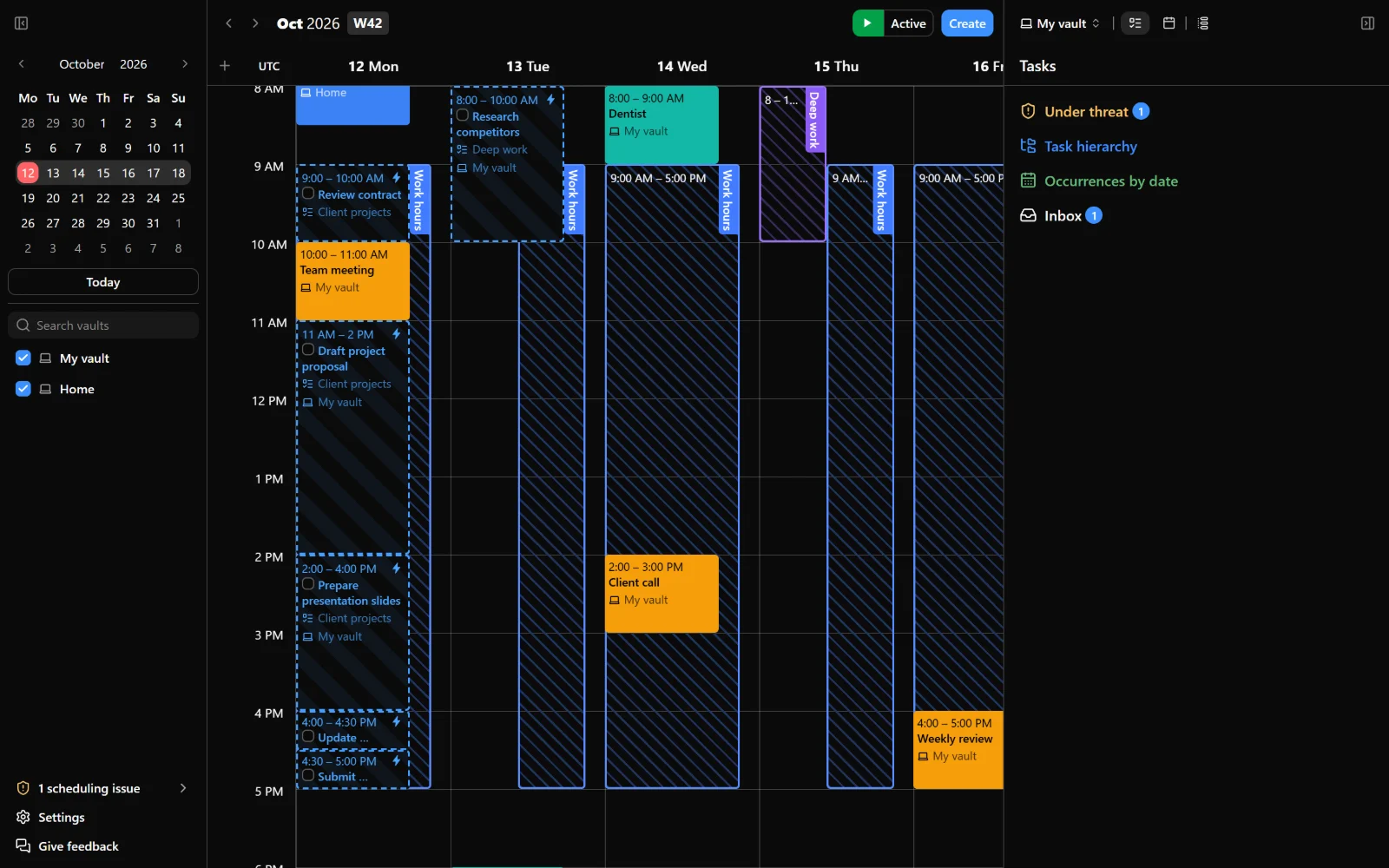Viewport: 1389px width, 868px height.
Task: Click the Active status button
Action: [x=908, y=23]
